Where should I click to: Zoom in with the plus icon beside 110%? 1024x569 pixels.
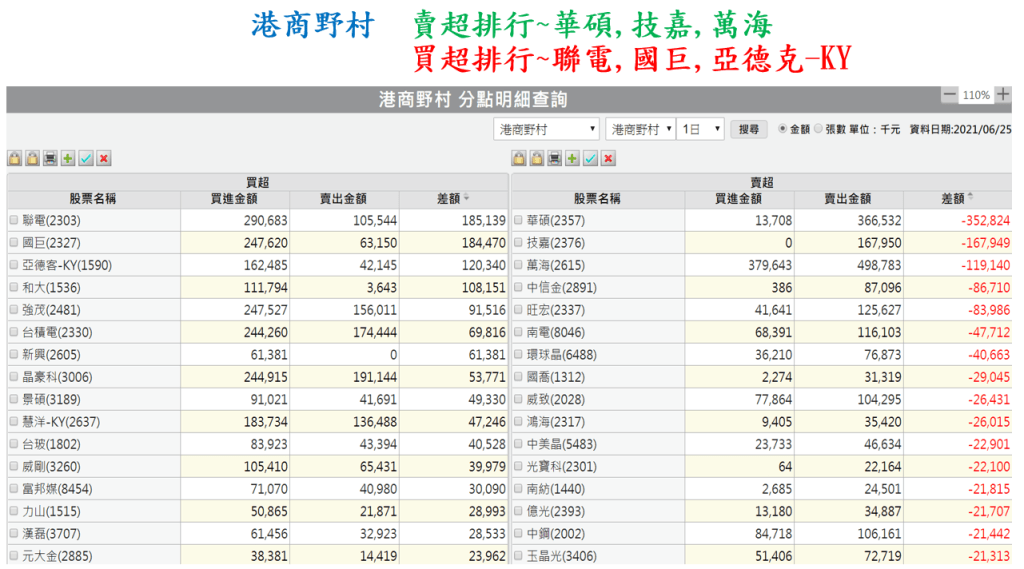[x=1003, y=95]
